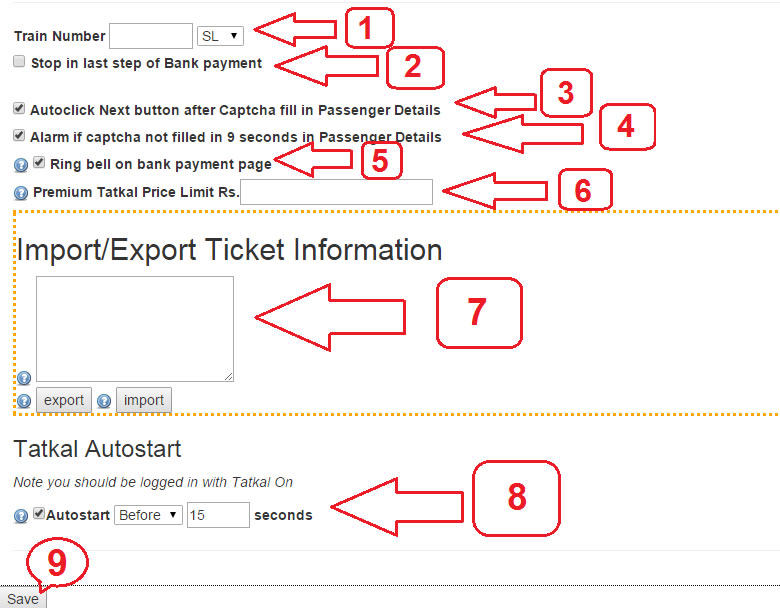
Task: Click help icon next to Premium Tatkal Price Limit
Action: (21, 193)
